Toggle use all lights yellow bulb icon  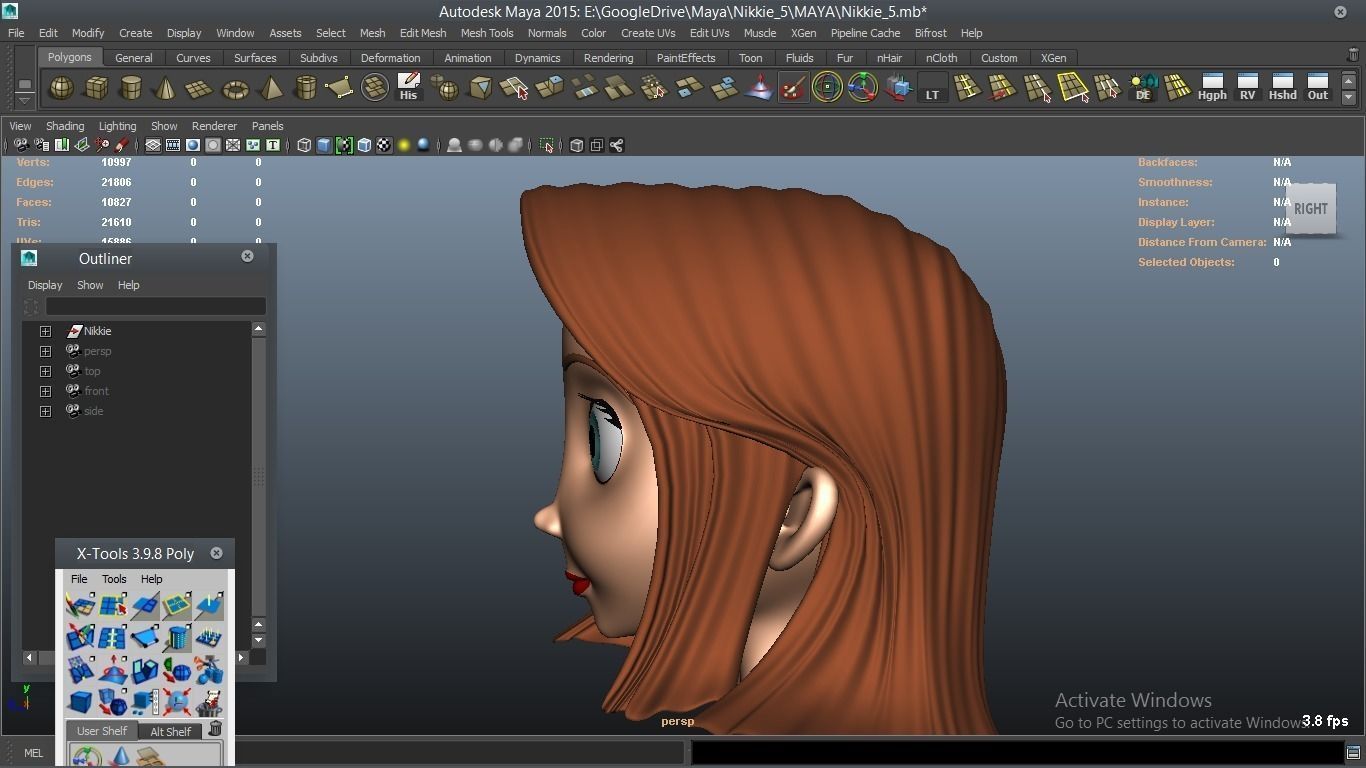point(404,146)
